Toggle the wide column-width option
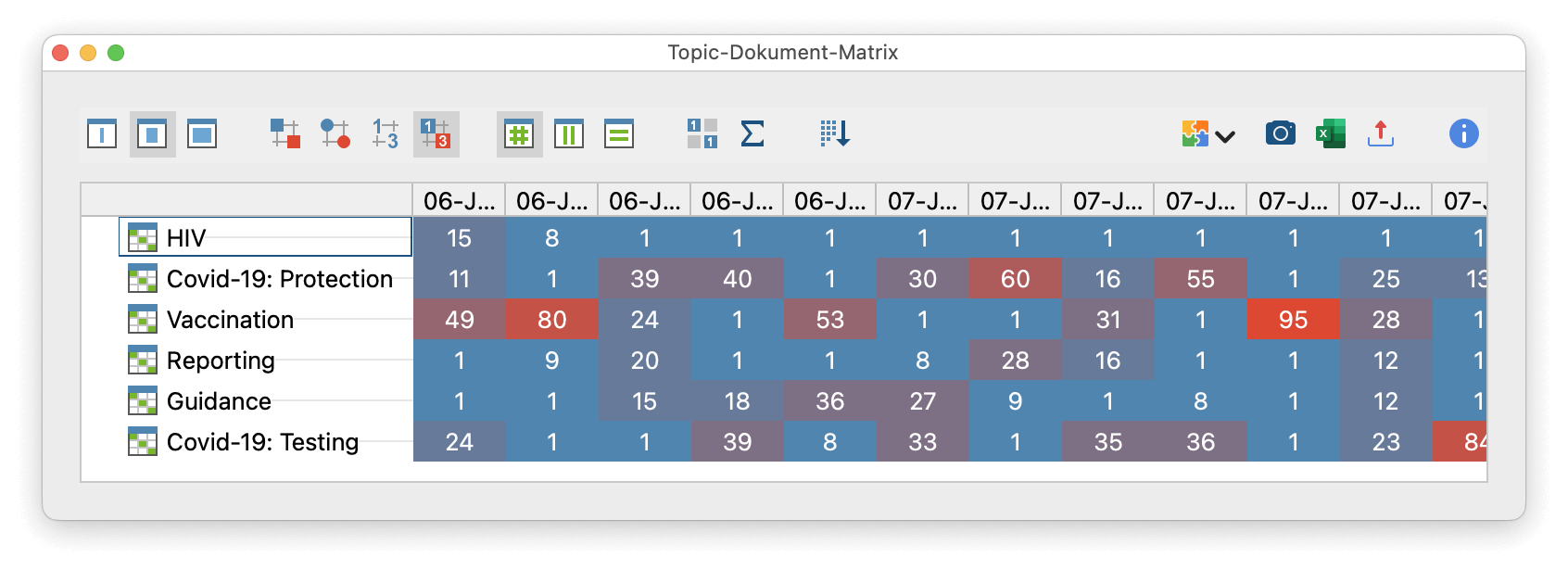1568x570 pixels. point(202,133)
